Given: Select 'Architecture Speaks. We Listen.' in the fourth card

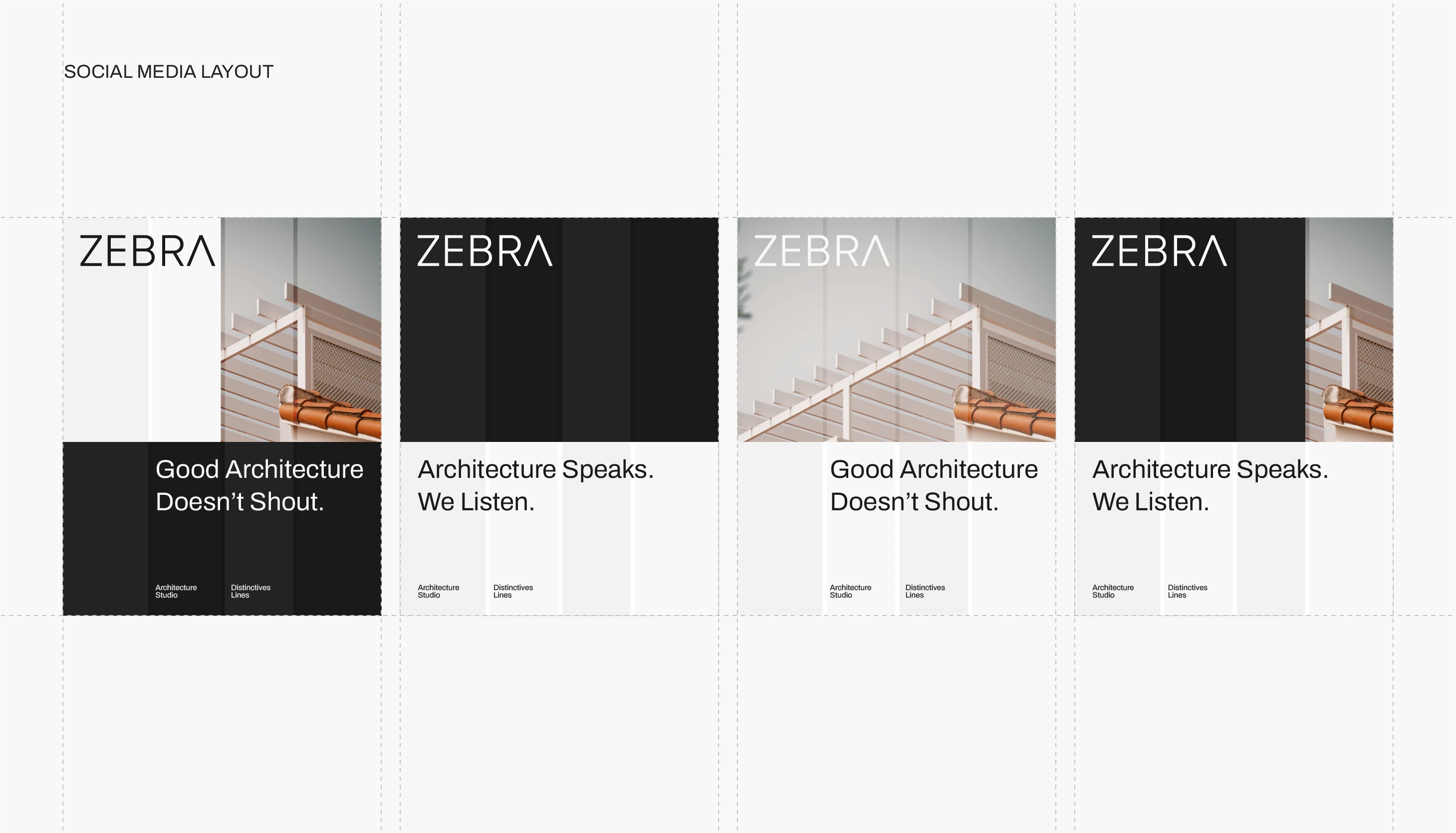Looking at the screenshot, I should pos(1210,485).
